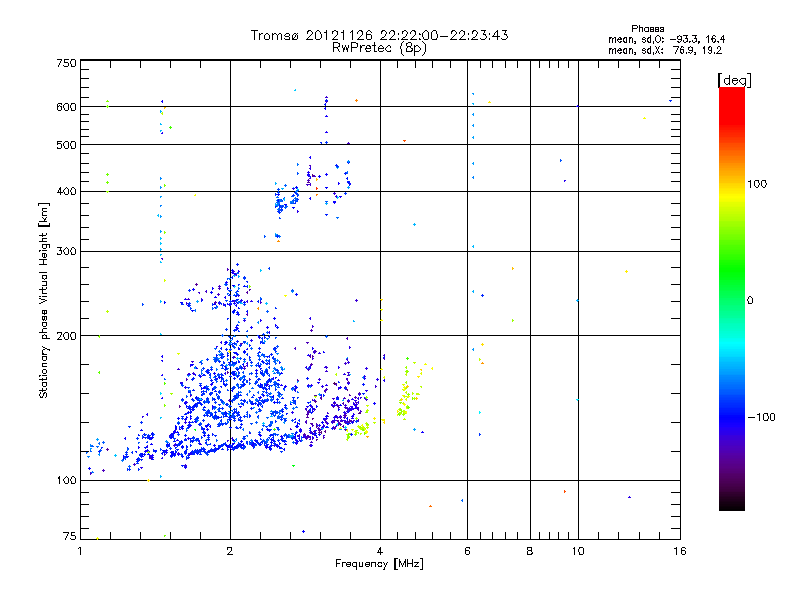Viewport: 800px width, 600px height.
Task: Click the '500' y-axis tick label
Action: (66, 145)
